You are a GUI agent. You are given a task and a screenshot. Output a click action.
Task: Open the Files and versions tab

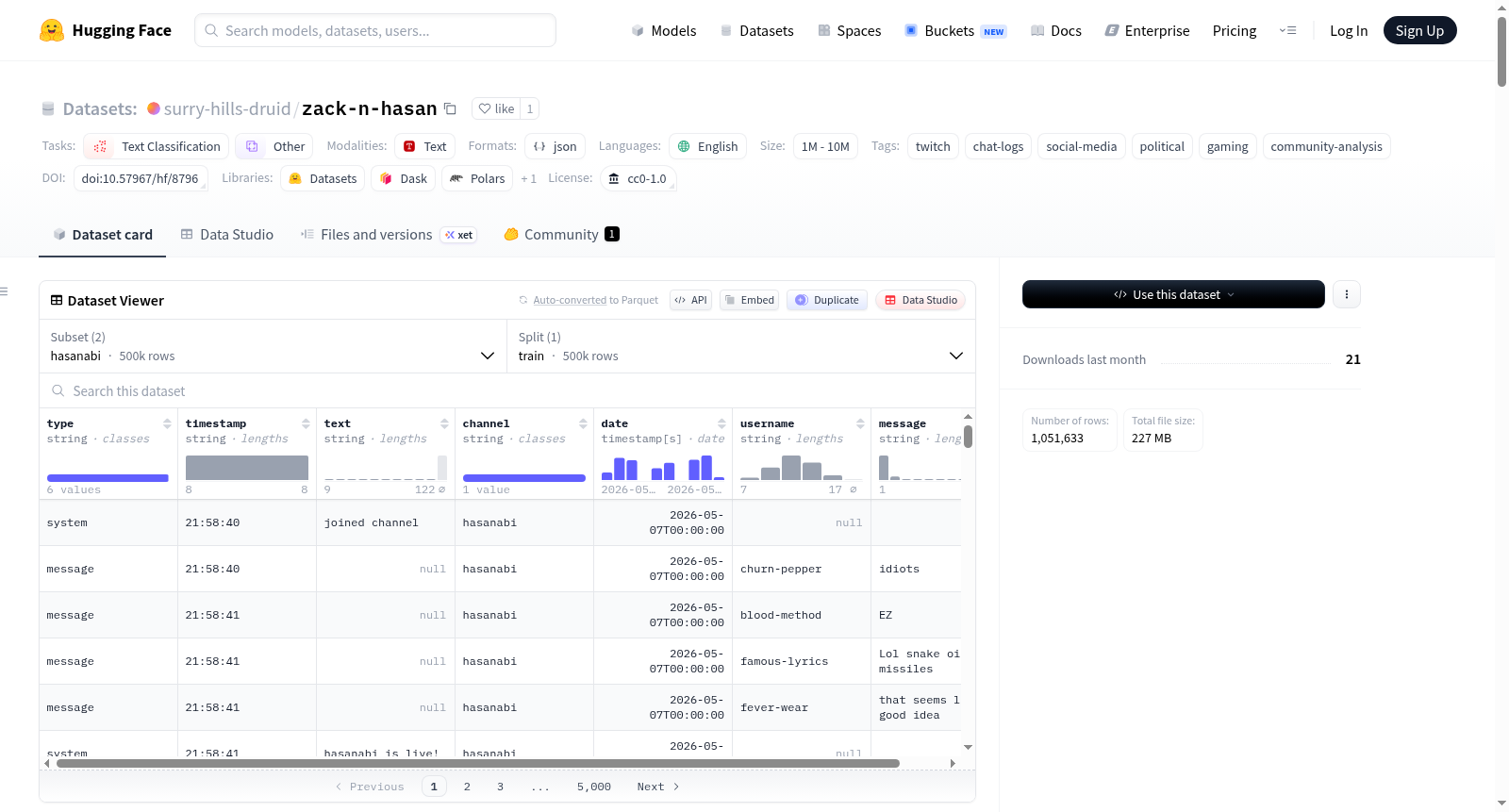pos(389,235)
